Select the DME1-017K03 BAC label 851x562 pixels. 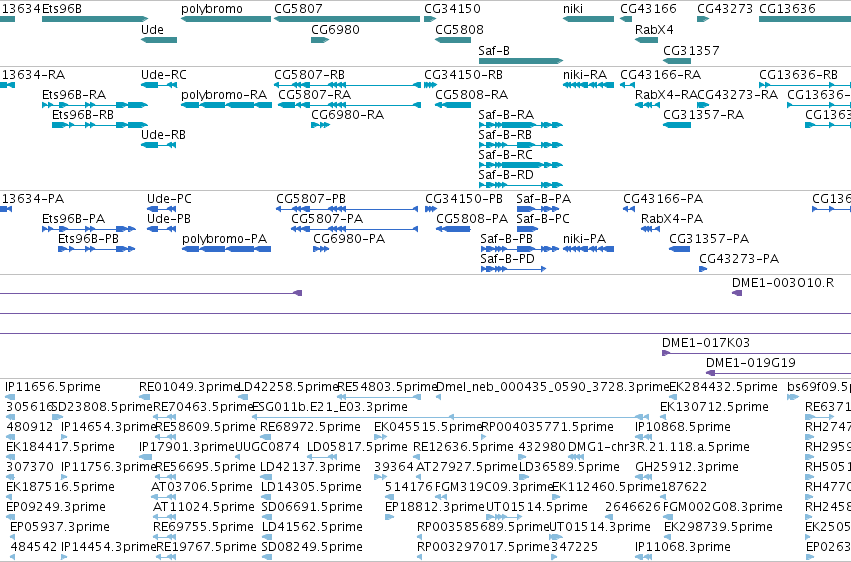tap(706, 343)
